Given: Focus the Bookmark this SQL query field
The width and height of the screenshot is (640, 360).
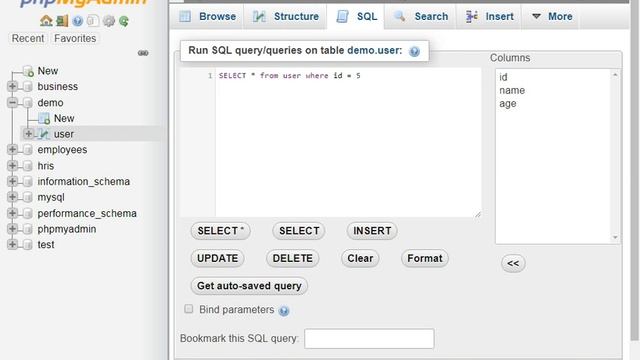Looking at the screenshot, I should click(369, 339).
